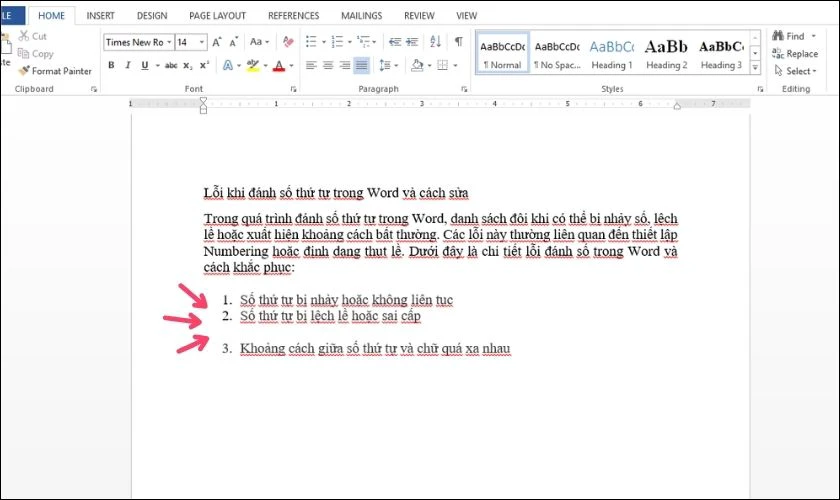This screenshot has height=500, width=840.
Task: Open the INSERT tab
Action: (x=100, y=16)
